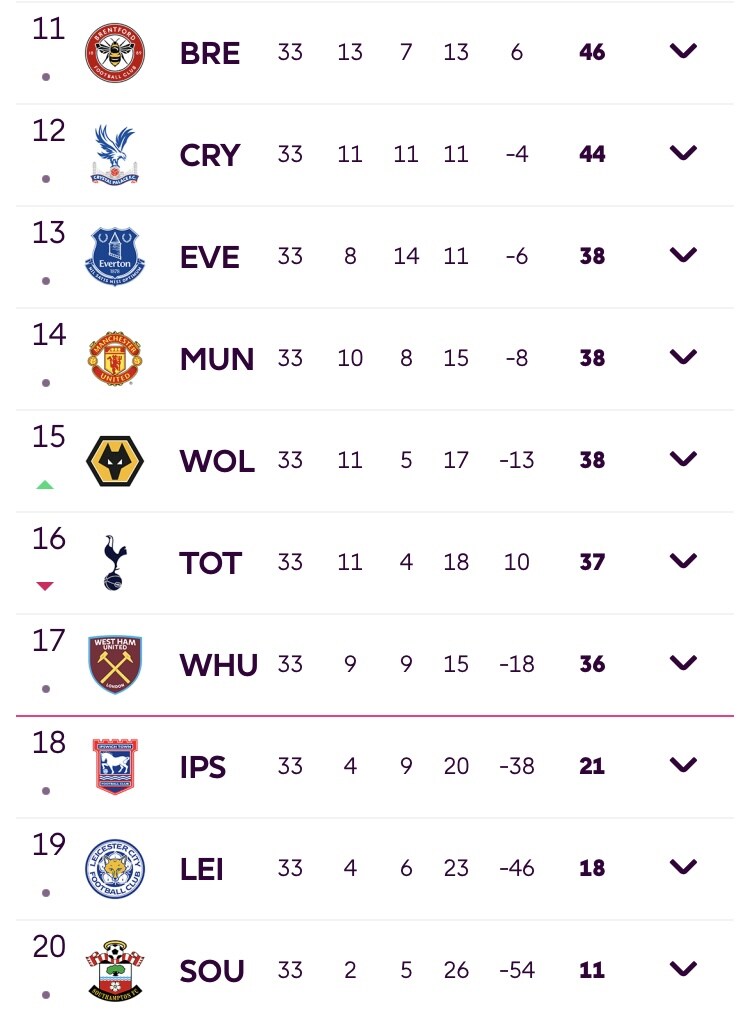Expand the BRE row details chevron

click(x=683, y=51)
